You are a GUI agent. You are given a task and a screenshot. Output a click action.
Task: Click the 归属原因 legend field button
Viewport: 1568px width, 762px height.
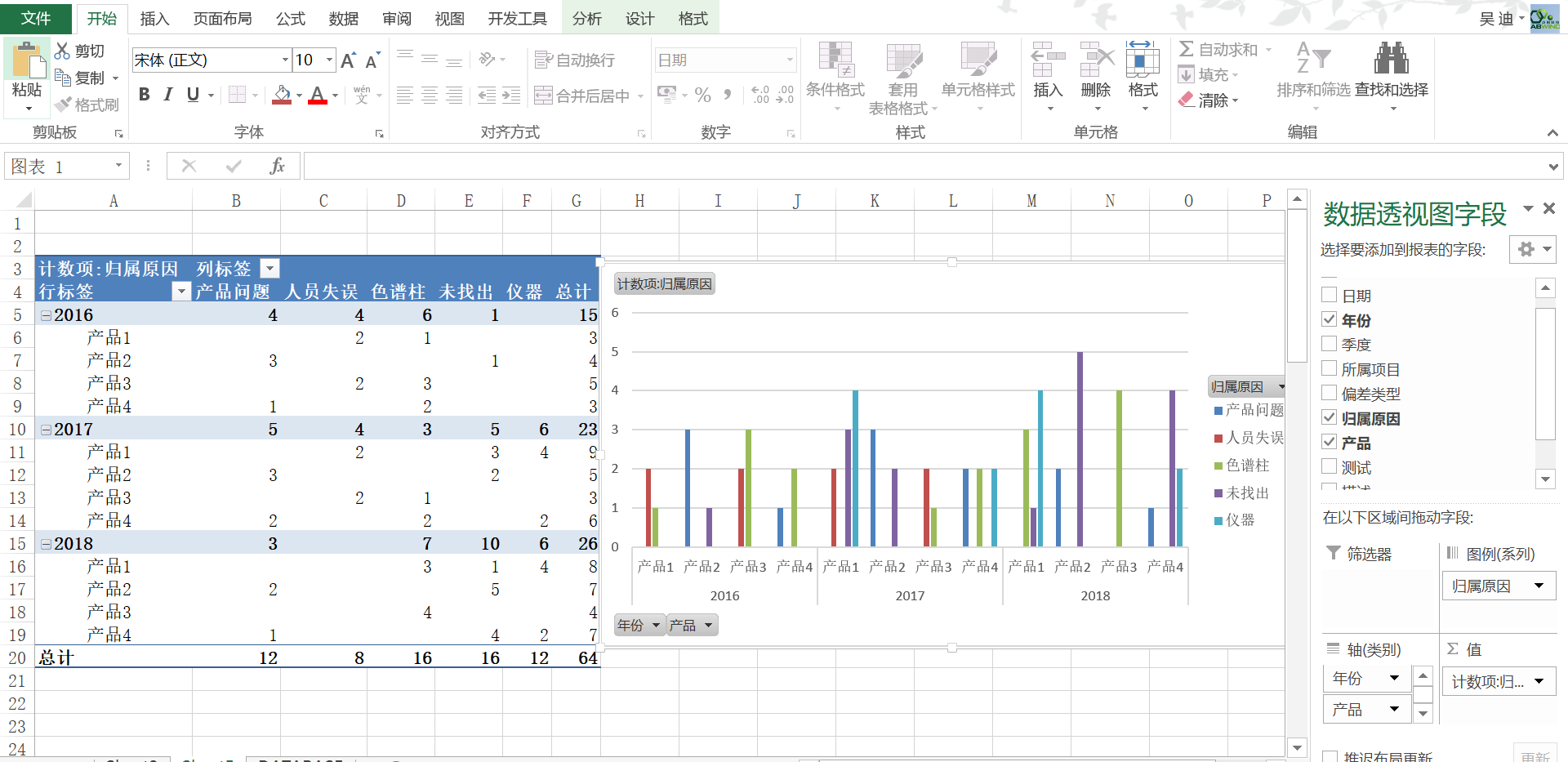click(1246, 386)
